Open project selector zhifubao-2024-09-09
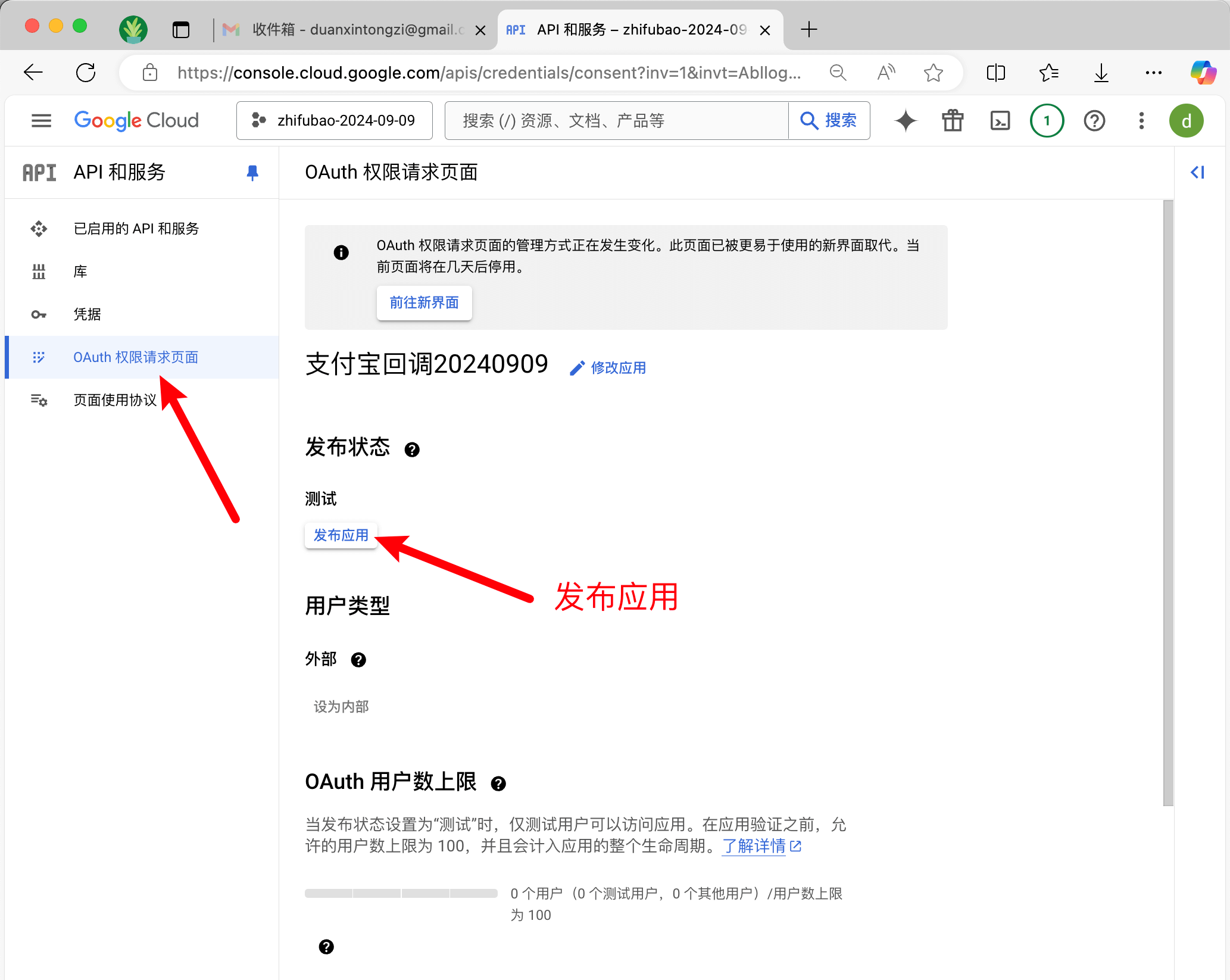1230x980 pixels. [x=335, y=121]
